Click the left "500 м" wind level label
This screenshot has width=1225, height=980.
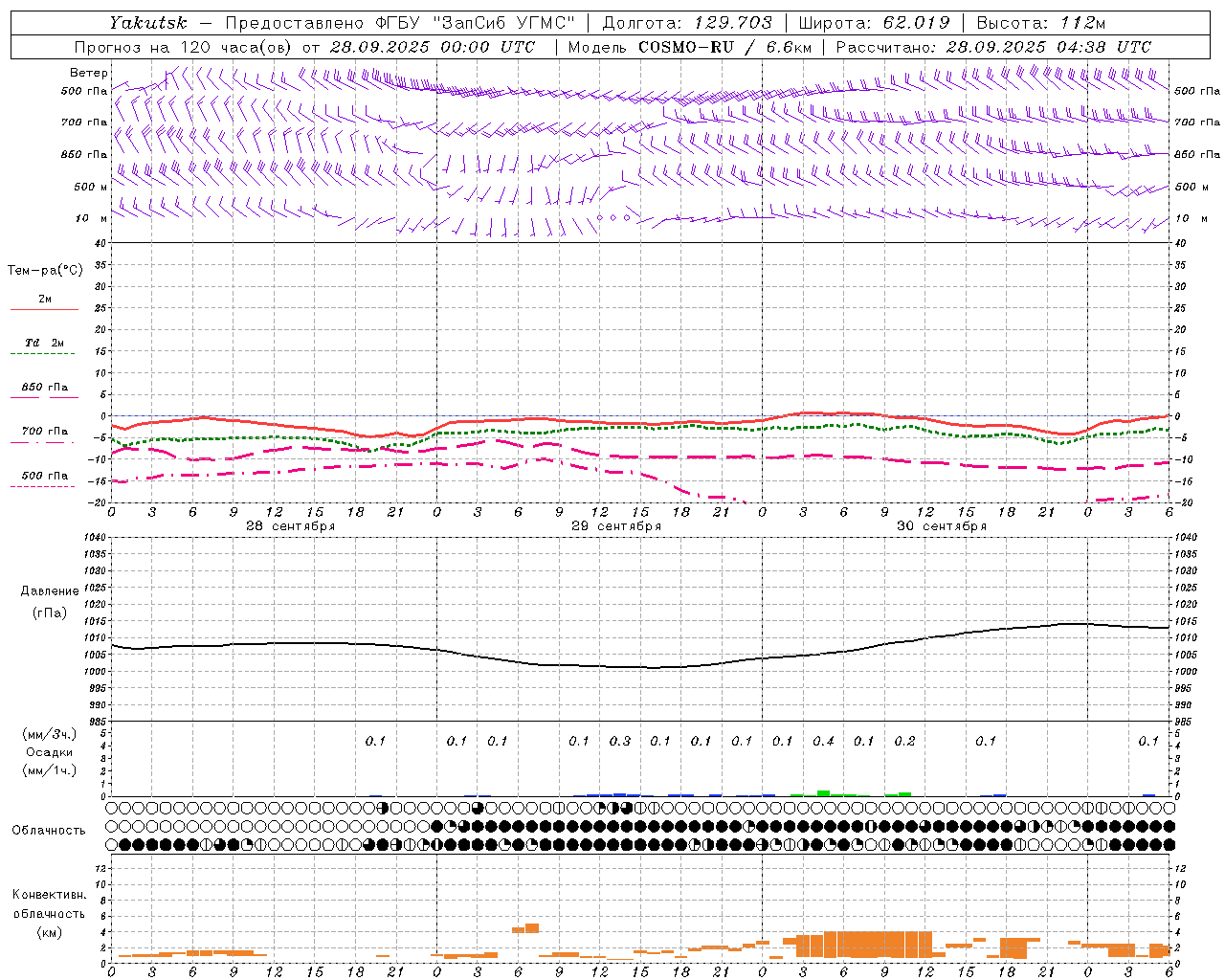pos(91,188)
